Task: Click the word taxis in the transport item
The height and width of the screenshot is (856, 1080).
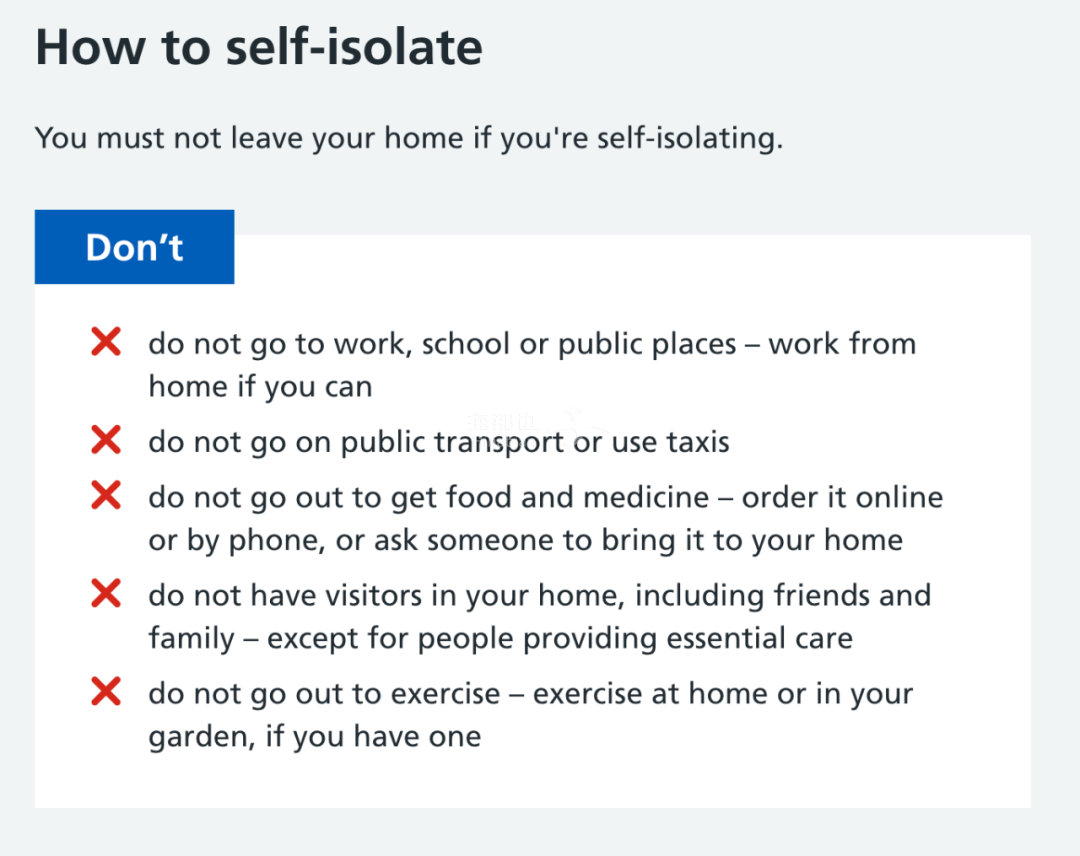Action: (x=698, y=442)
